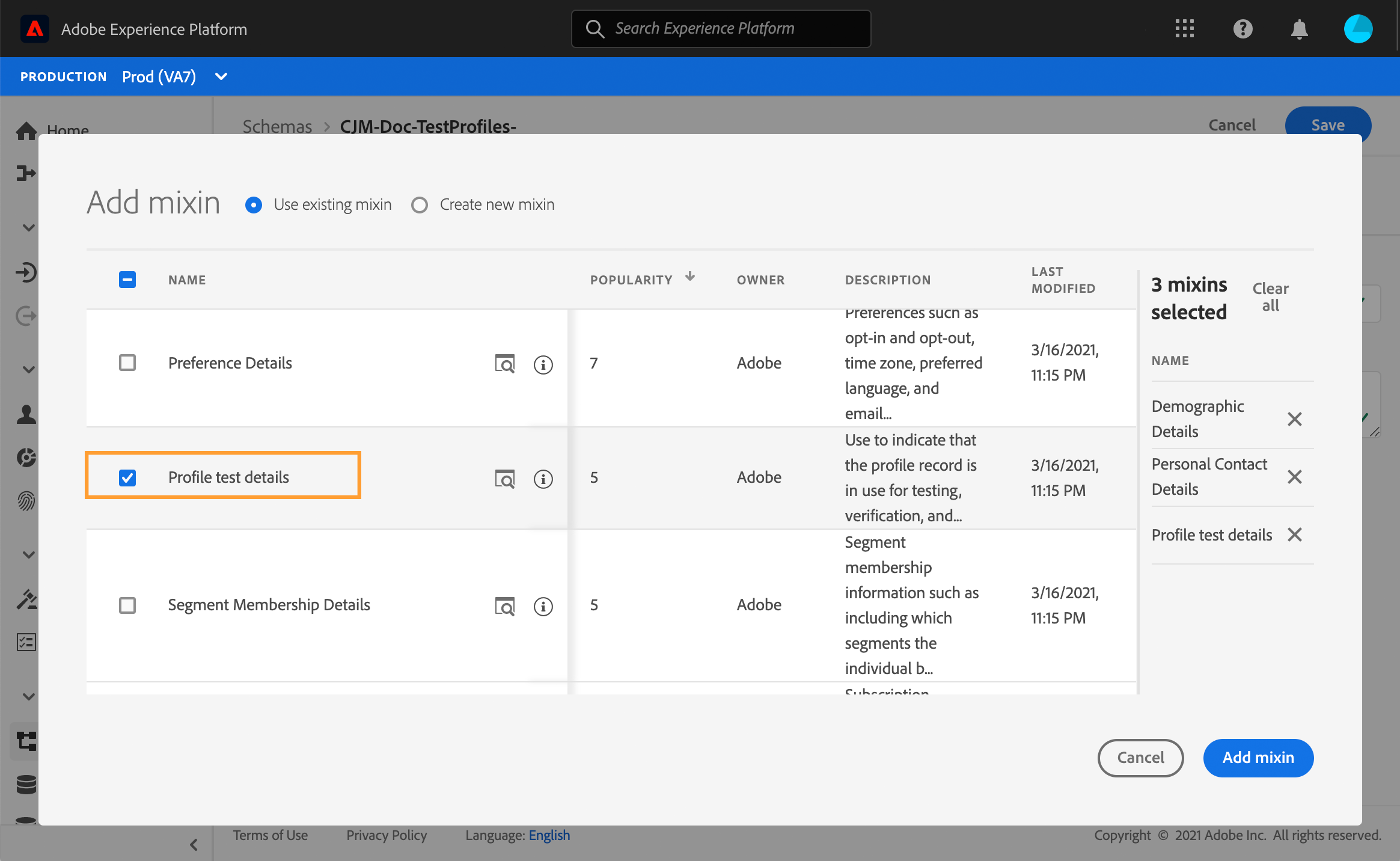
Task: Click the Search Experience Platform field
Action: 721,29
